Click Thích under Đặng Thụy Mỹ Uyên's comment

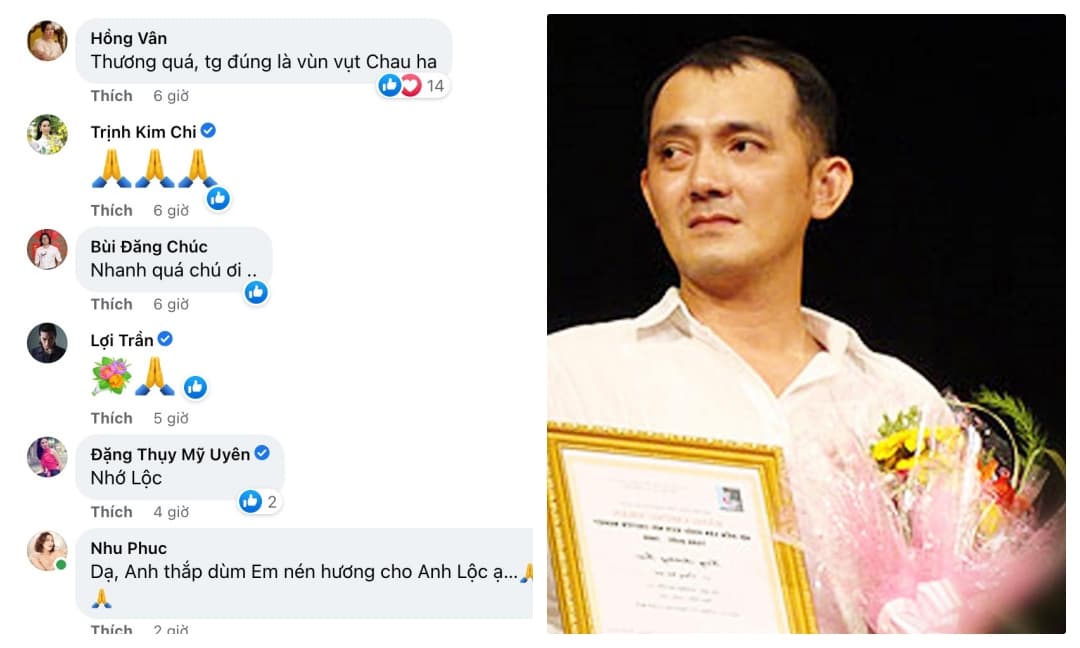click(112, 512)
